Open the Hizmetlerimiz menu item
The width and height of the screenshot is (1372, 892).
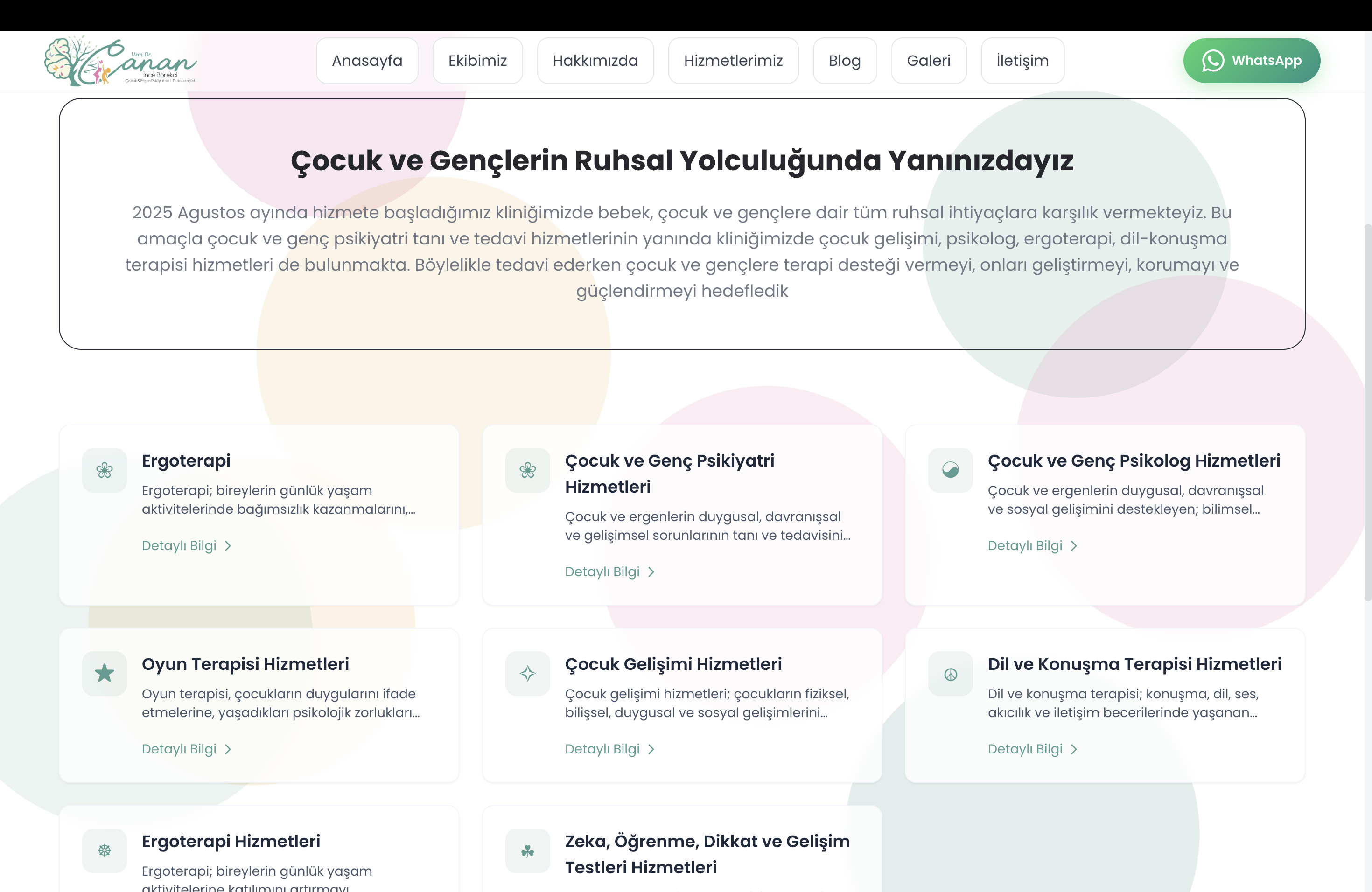point(733,61)
